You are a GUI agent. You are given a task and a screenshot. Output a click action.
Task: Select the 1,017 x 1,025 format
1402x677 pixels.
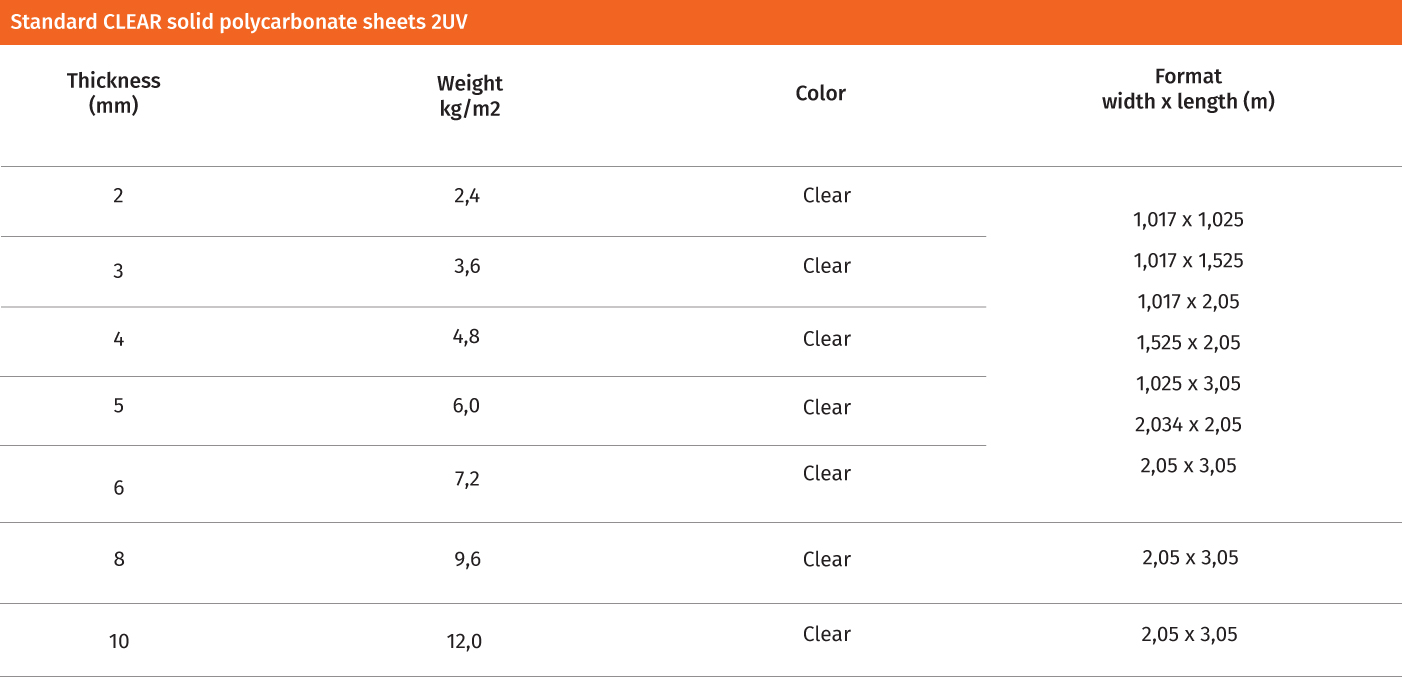click(x=1188, y=220)
